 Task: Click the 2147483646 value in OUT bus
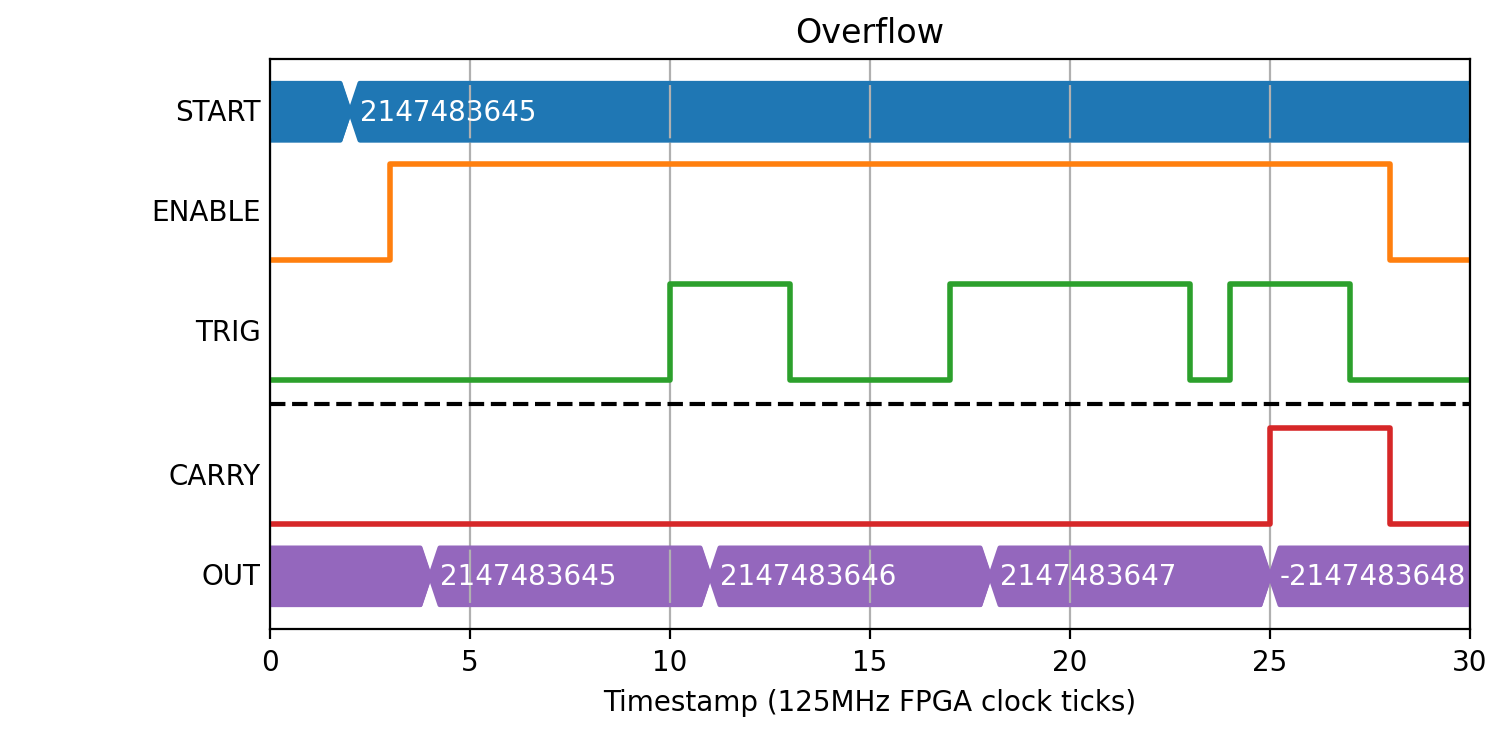[x=808, y=576]
